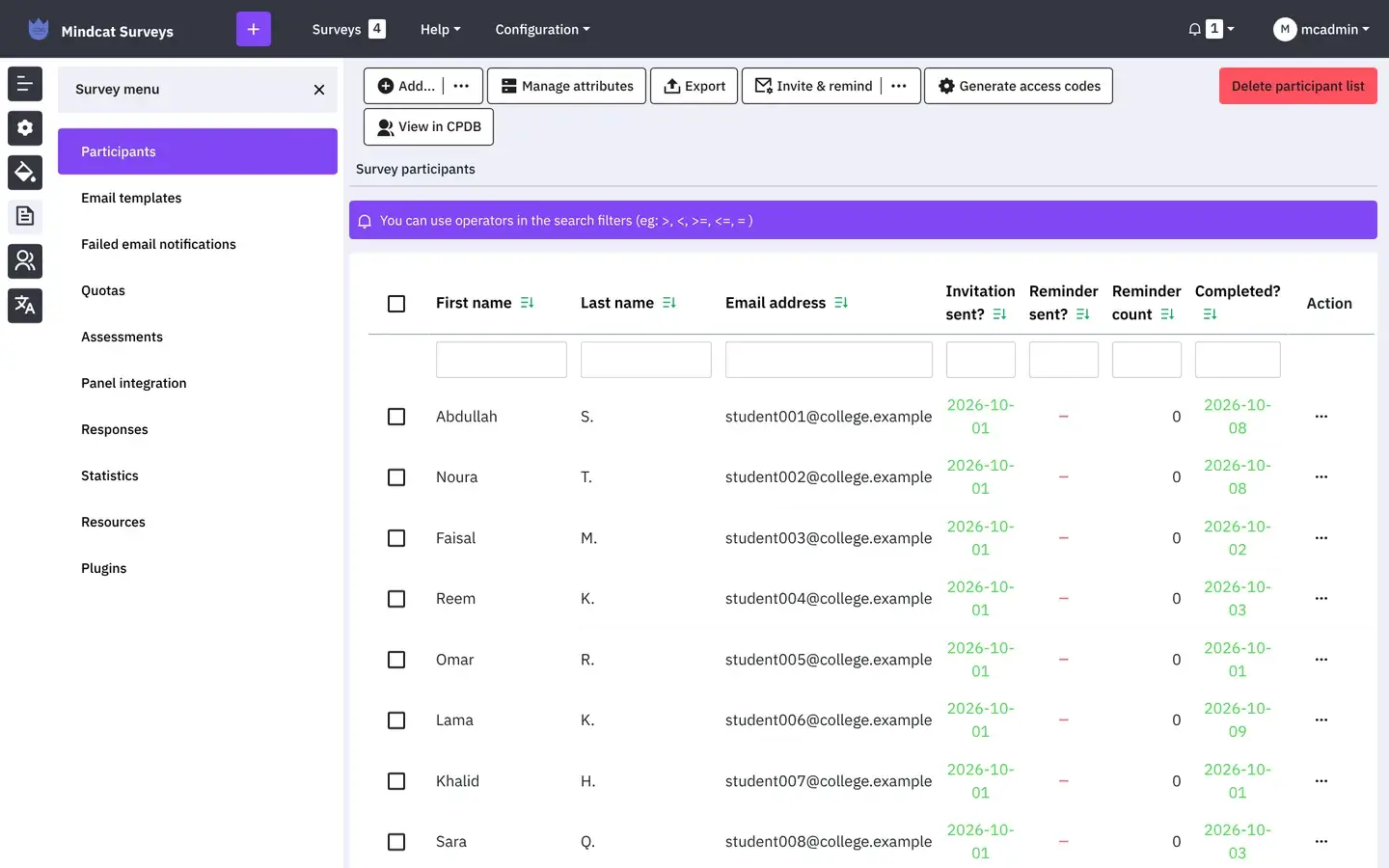Select checkbox for Faisal M.
This screenshot has height=868, width=1389.
[396, 538]
